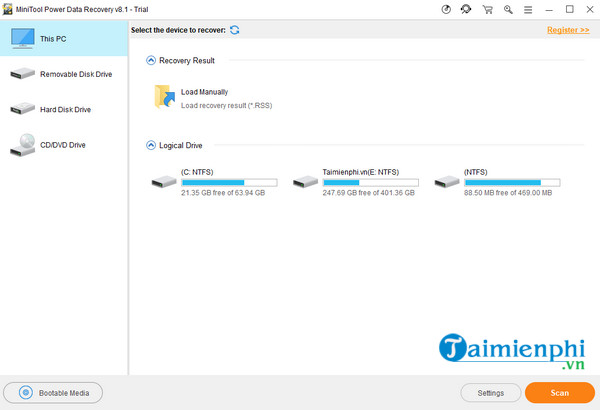Select the C: NTFS drive icon
Screen dimensions: 600x410
(x=163, y=182)
